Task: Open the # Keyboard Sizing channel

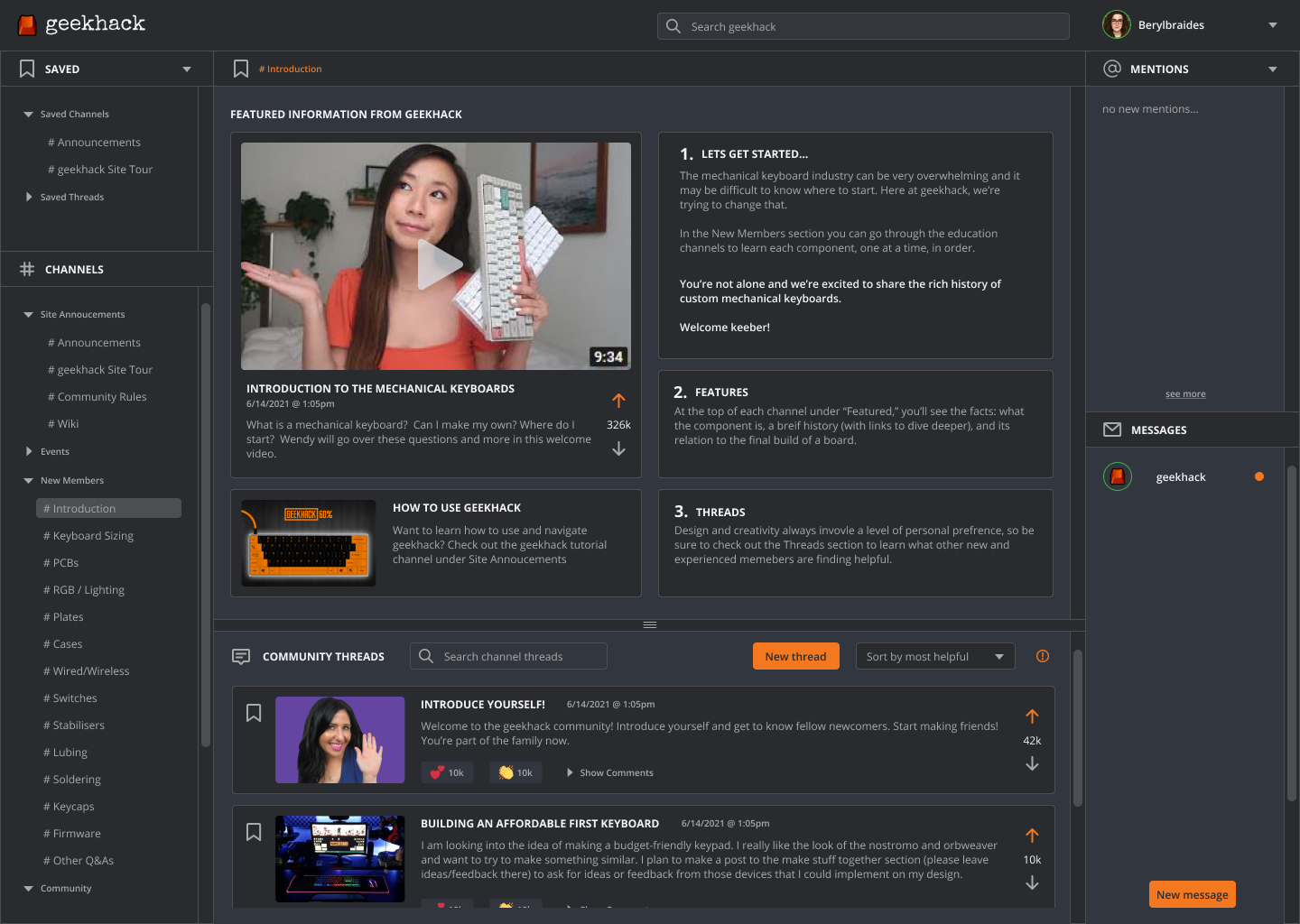Action: 88,536
